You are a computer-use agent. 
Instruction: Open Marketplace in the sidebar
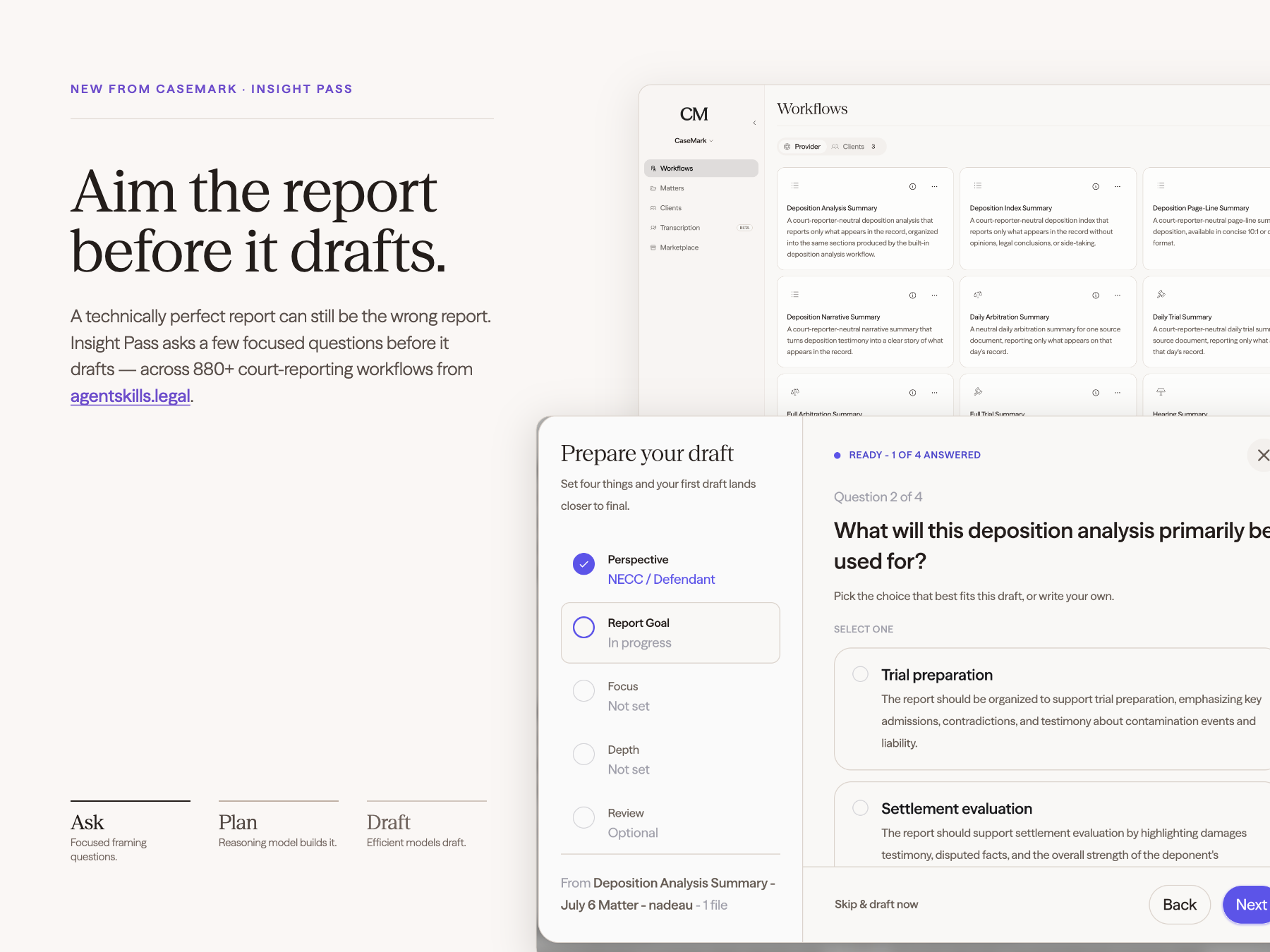(701, 248)
